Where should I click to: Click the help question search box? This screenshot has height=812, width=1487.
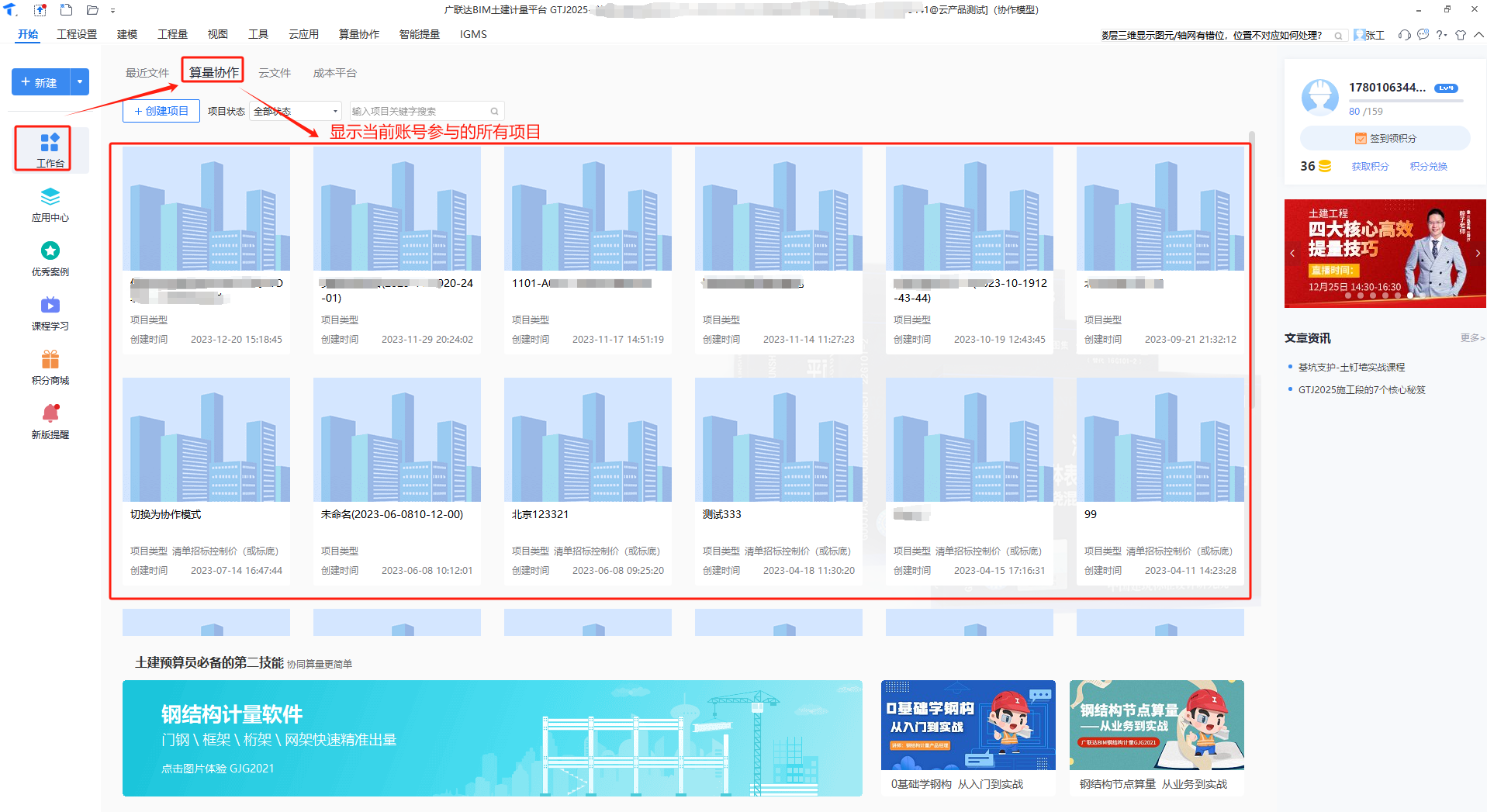[x=1222, y=36]
